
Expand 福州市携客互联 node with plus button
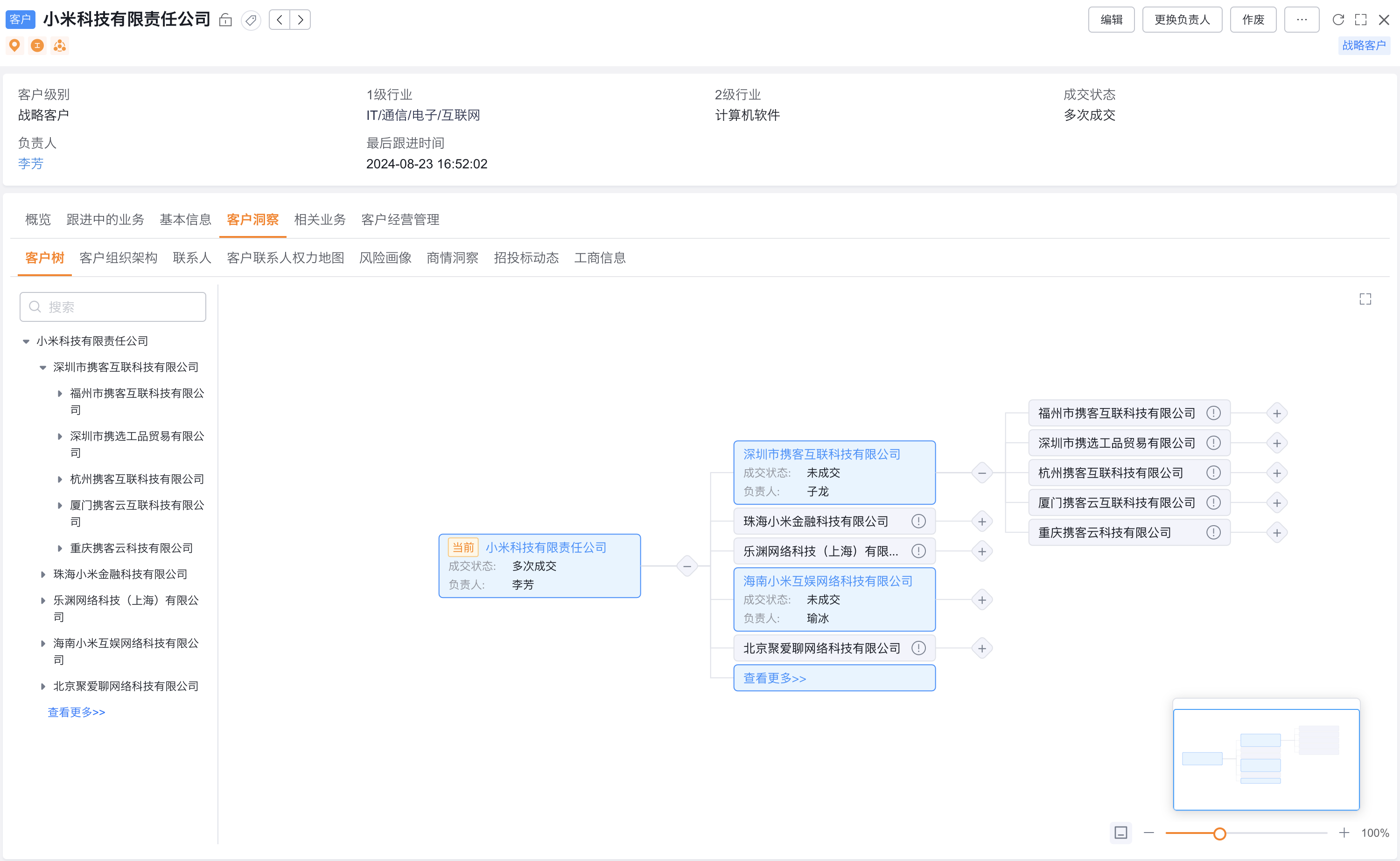pos(1277,413)
